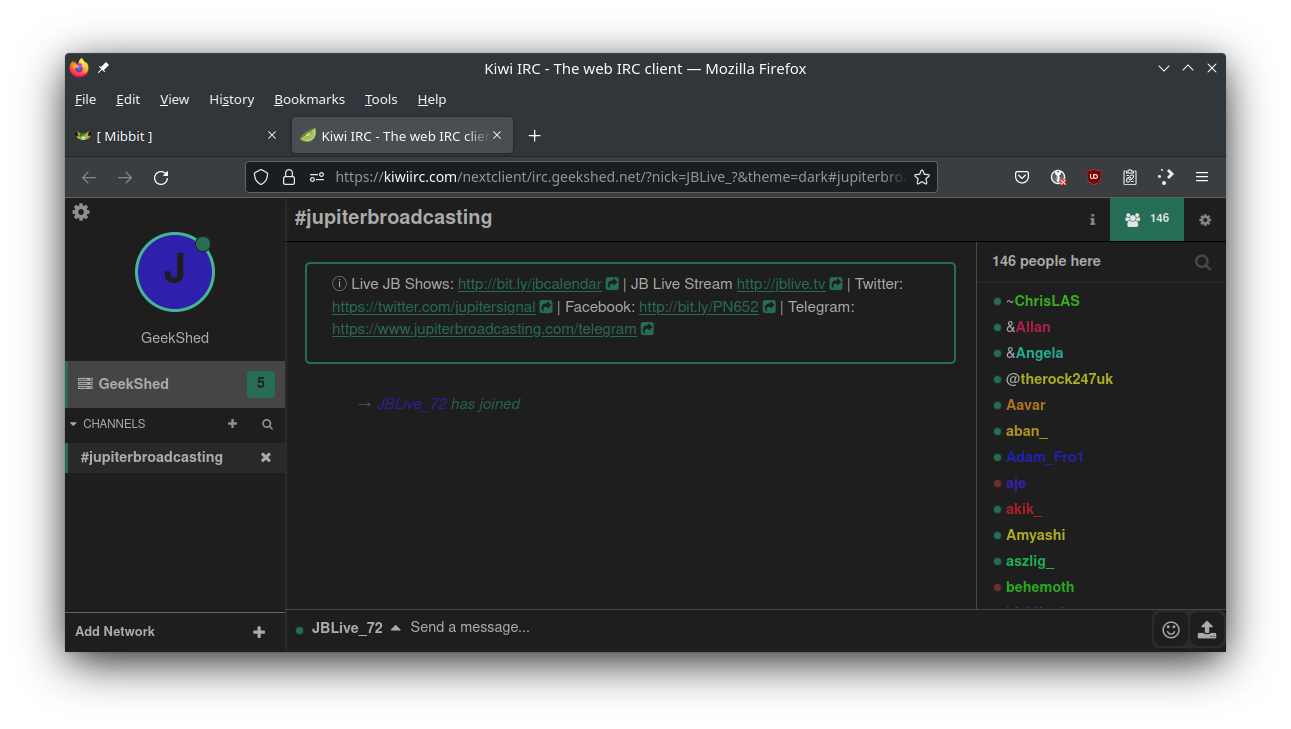Image resolution: width=1291 pixels, height=729 pixels.
Task: Click the Save to Pocket icon
Action: tap(1022, 177)
